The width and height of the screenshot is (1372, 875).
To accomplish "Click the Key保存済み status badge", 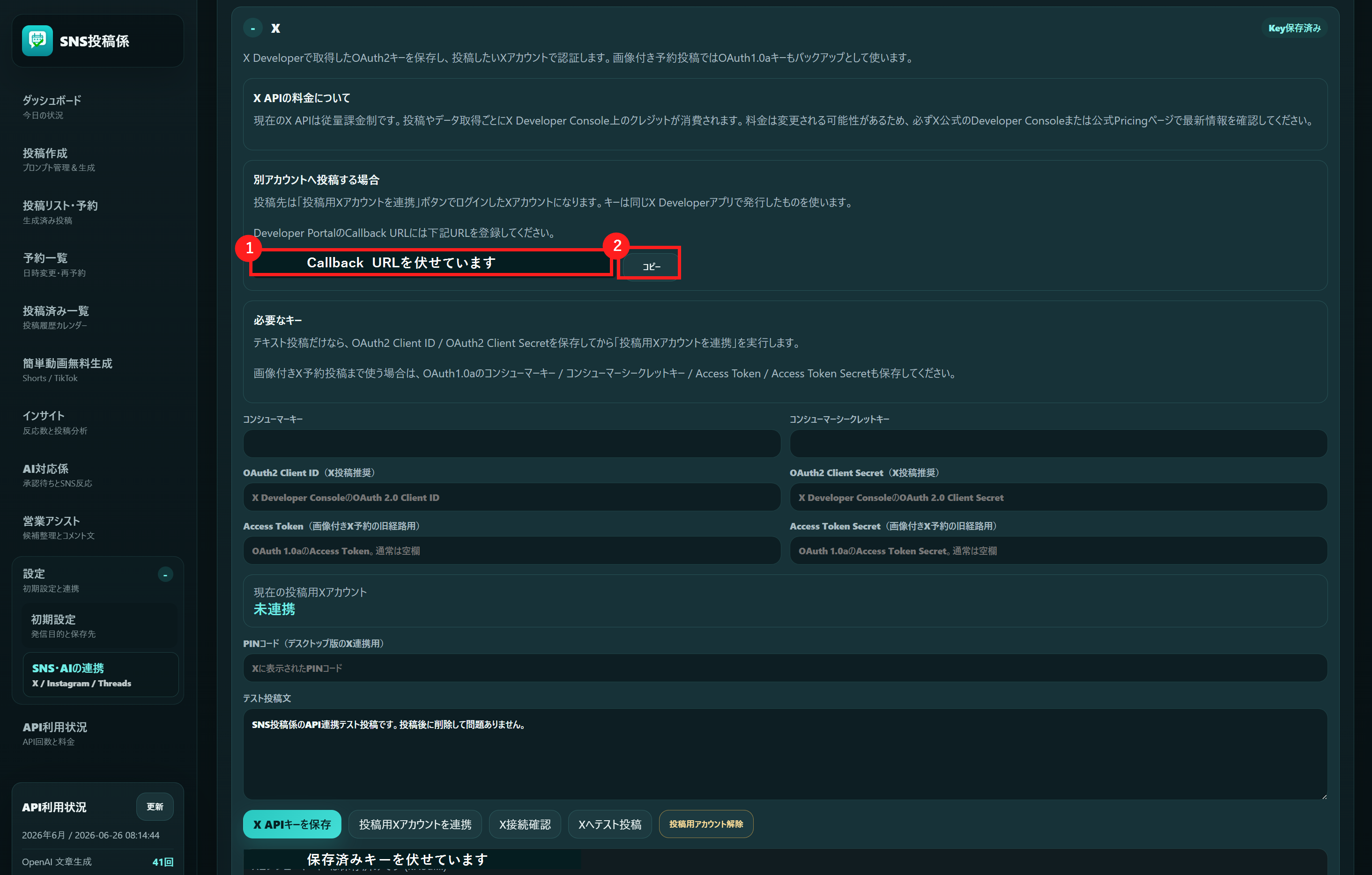I will [1294, 28].
